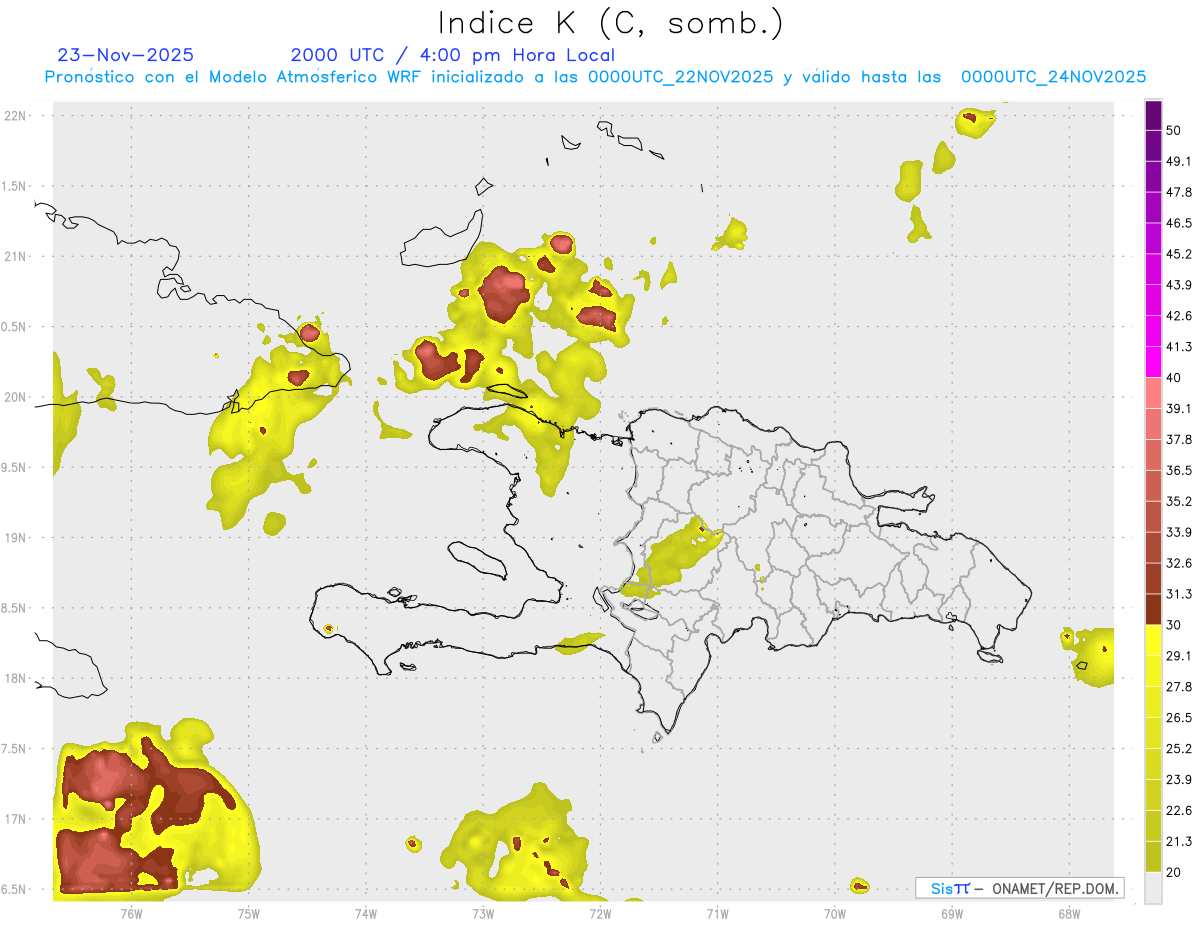Click the colorbar value '20'
1200x927 pixels.
(x=1175, y=872)
